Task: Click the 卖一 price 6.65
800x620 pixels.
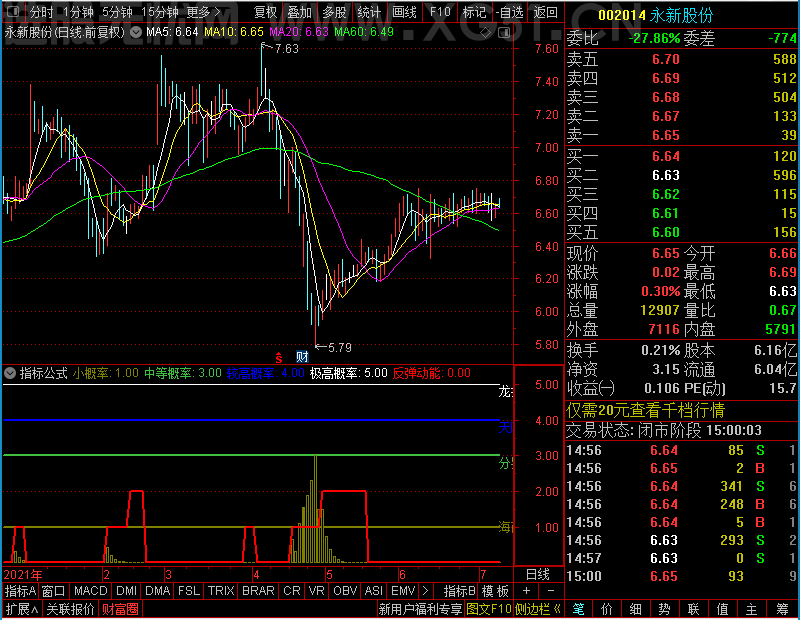Action: coord(666,135)
